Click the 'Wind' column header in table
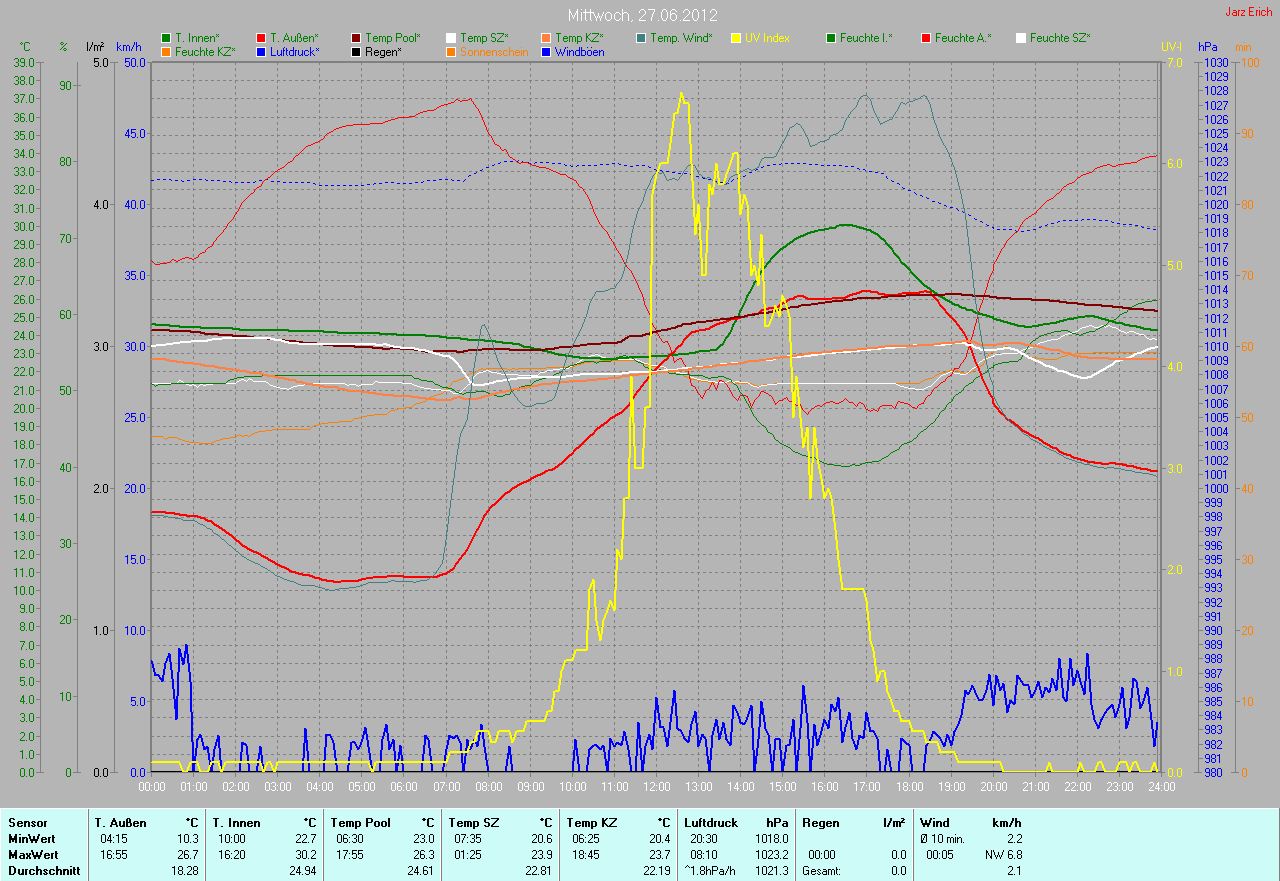Screen dimensions: 1280x881 coord(935,823)
